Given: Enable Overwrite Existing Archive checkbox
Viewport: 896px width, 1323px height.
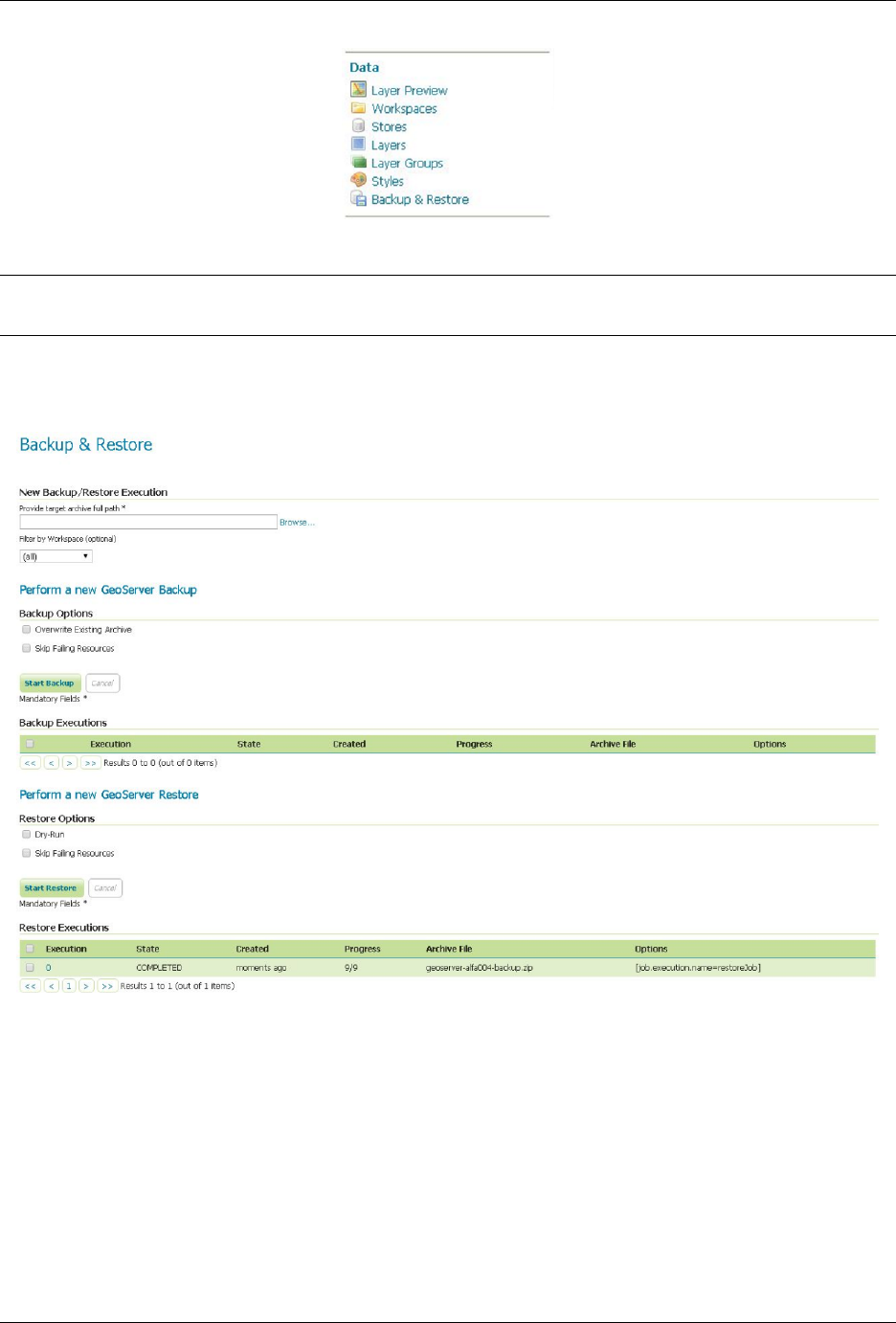Looking at the screenshot, I should pos(27,630).
